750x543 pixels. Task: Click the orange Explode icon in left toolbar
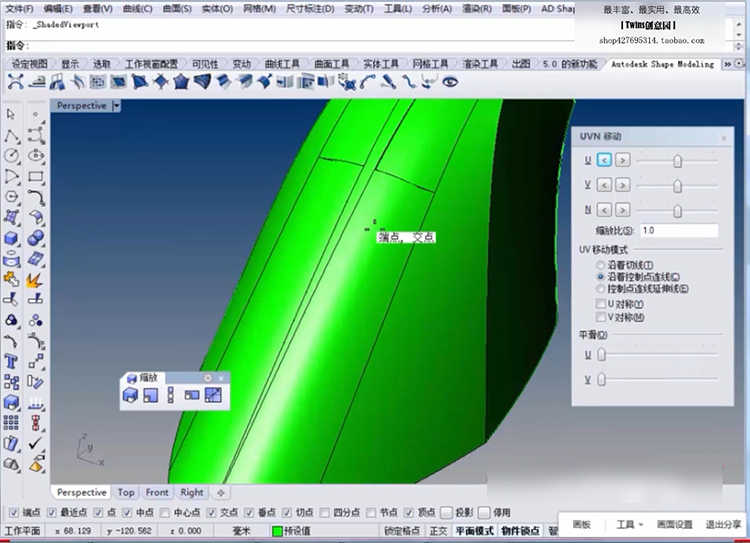point(34,279)
